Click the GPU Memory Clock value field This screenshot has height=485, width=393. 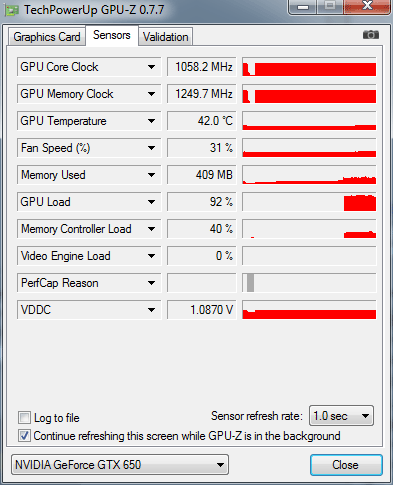[202, 94]
